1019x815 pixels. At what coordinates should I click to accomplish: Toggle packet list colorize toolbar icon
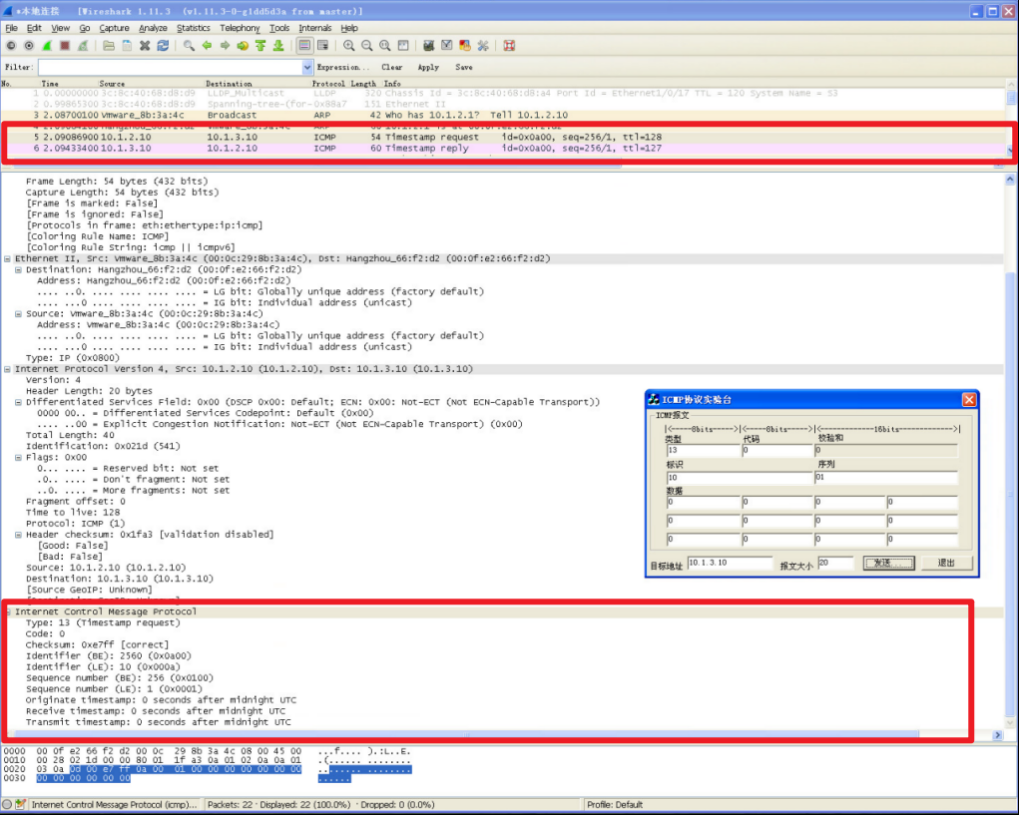pos(304,46)
